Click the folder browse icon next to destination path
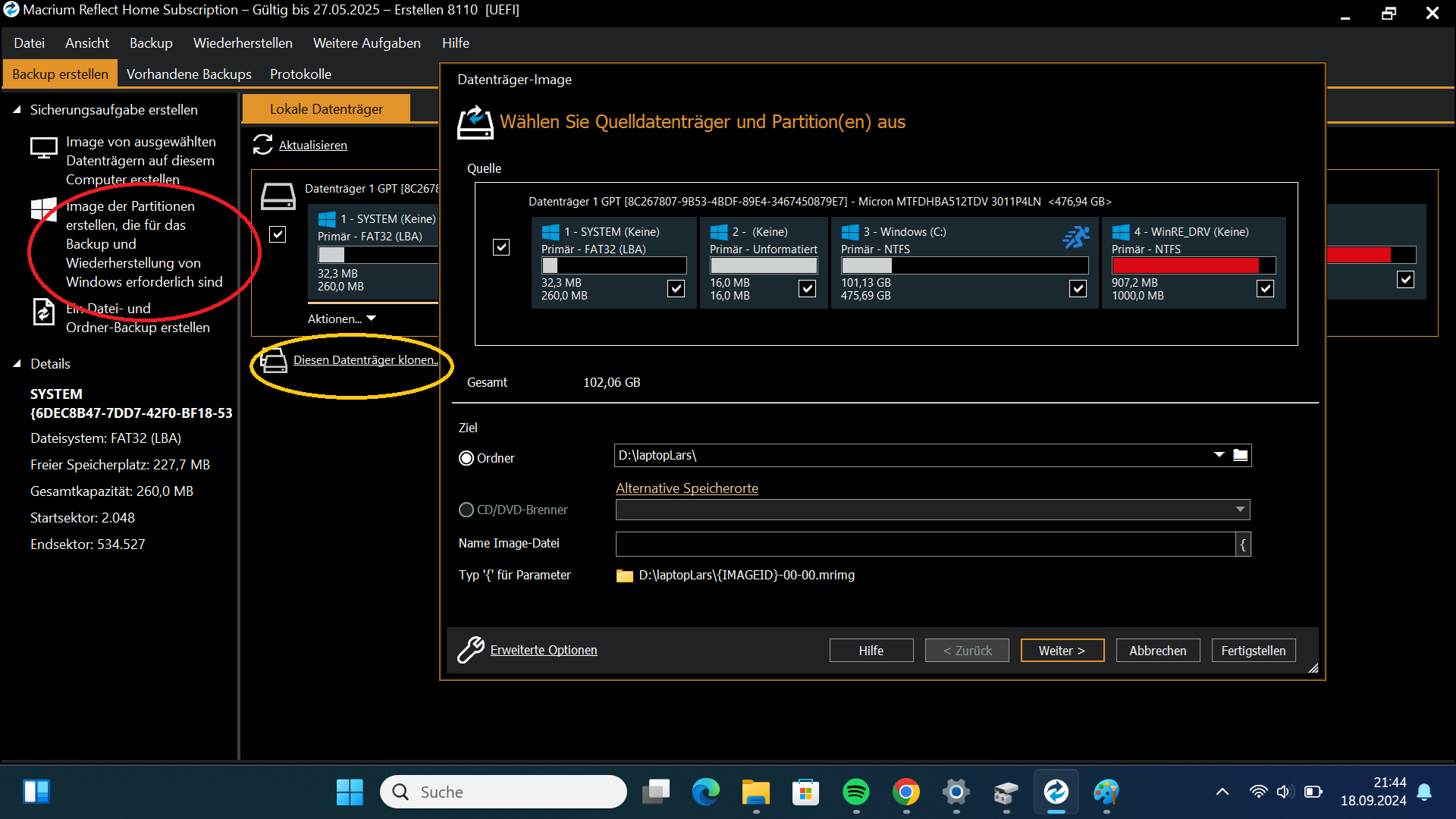The width and height of the screenshot is (1456, 819). tap(1241, 455)
